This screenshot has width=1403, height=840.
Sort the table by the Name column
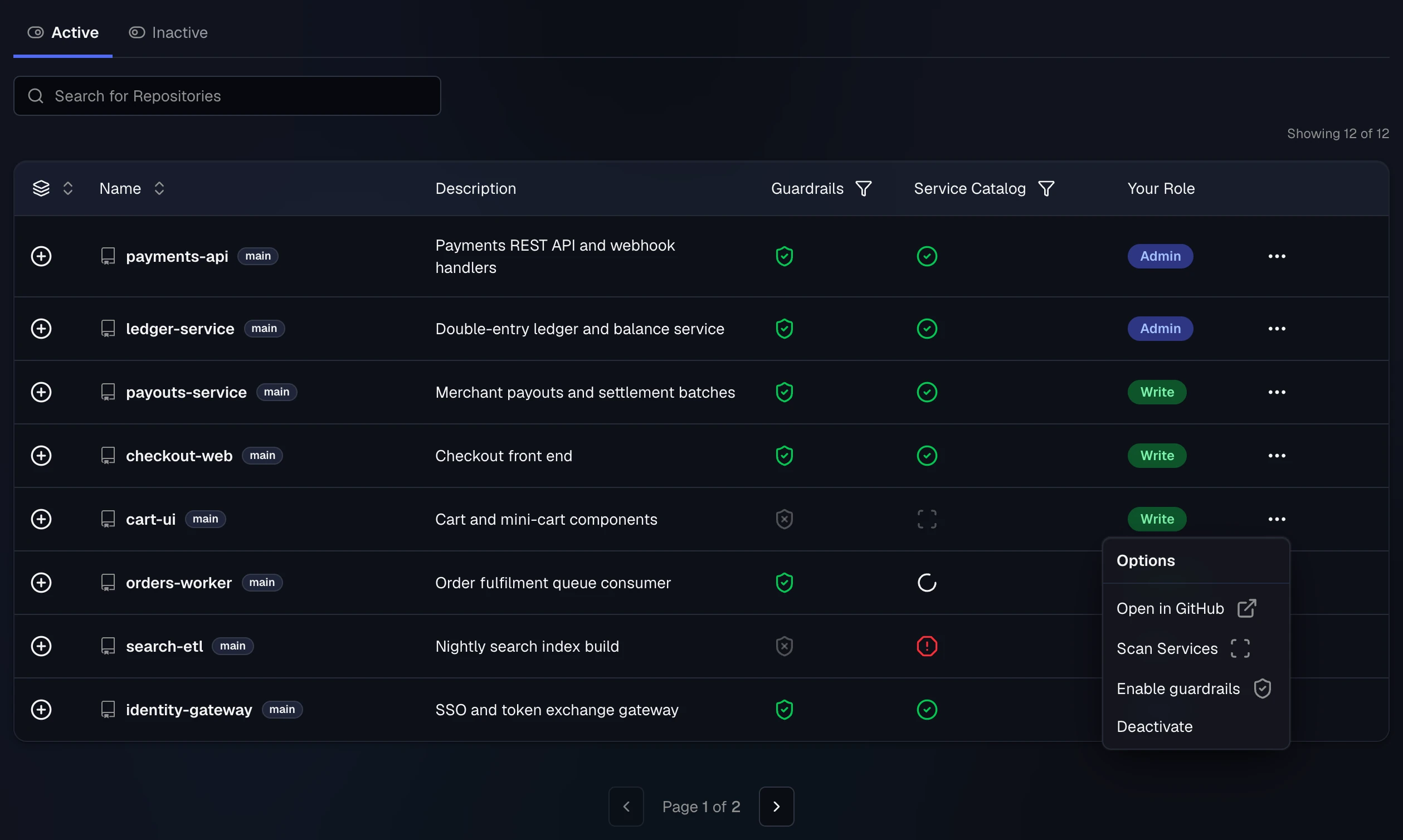tap(159, 188)
